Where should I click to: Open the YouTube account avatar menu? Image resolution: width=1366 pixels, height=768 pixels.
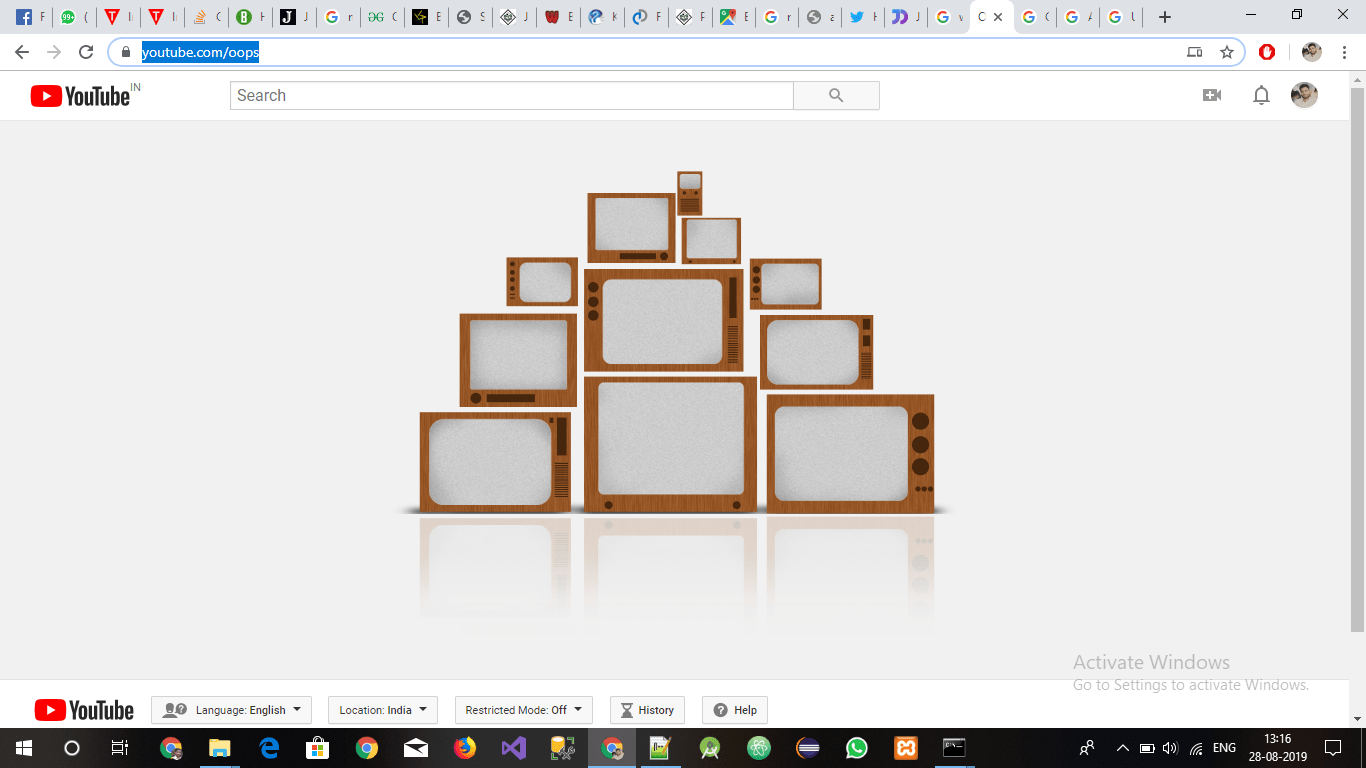pos(1304,95)
